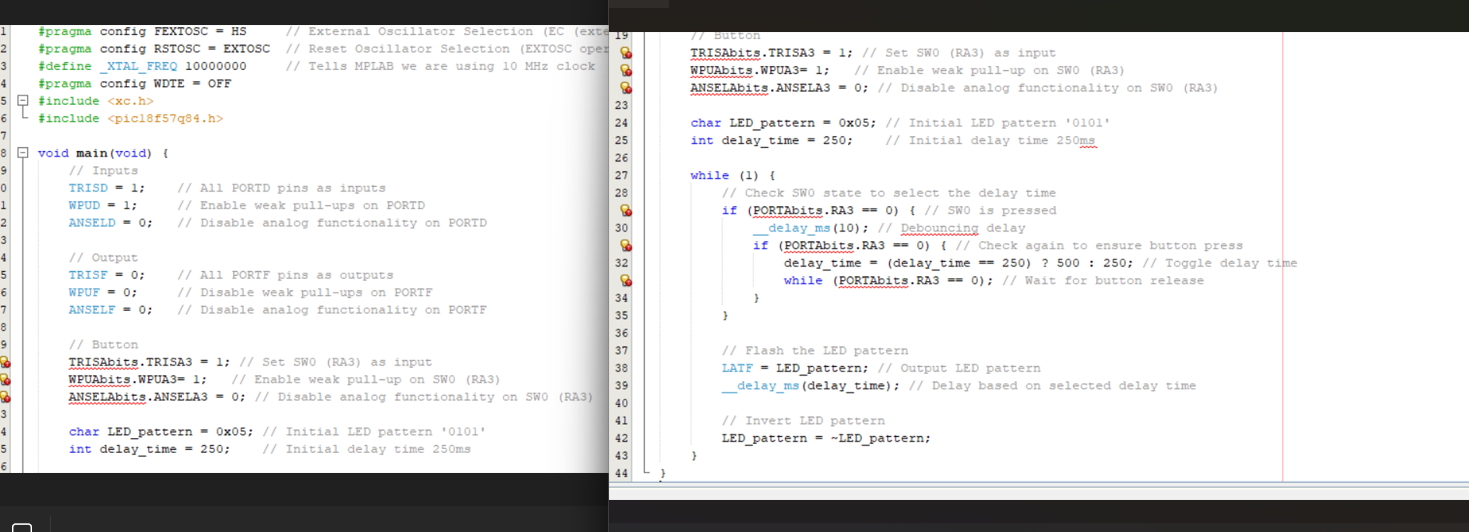The width and height of the screenshot is (1469, 532).
Task: Click the <pic18f57q84.h> include text
Action: click(165, 118)
